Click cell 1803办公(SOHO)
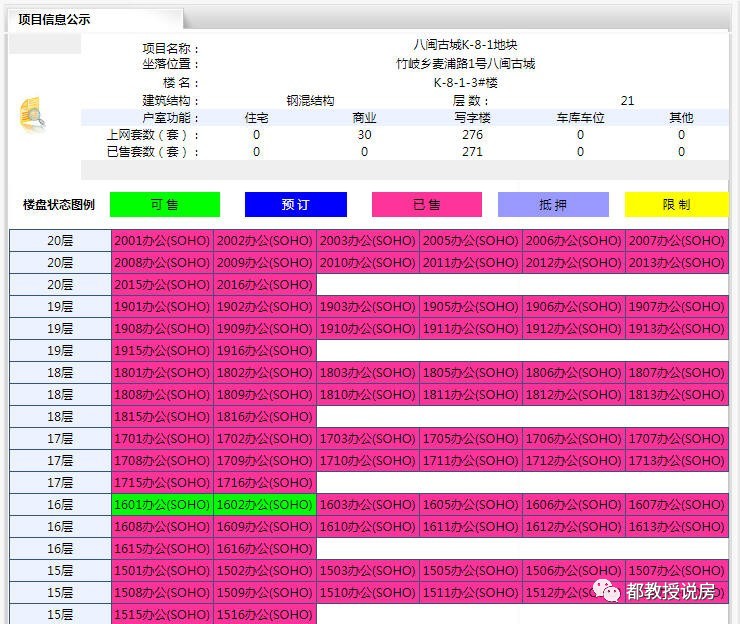The height and width of the screenshot is (624, 740). click(x=368, y=373)
